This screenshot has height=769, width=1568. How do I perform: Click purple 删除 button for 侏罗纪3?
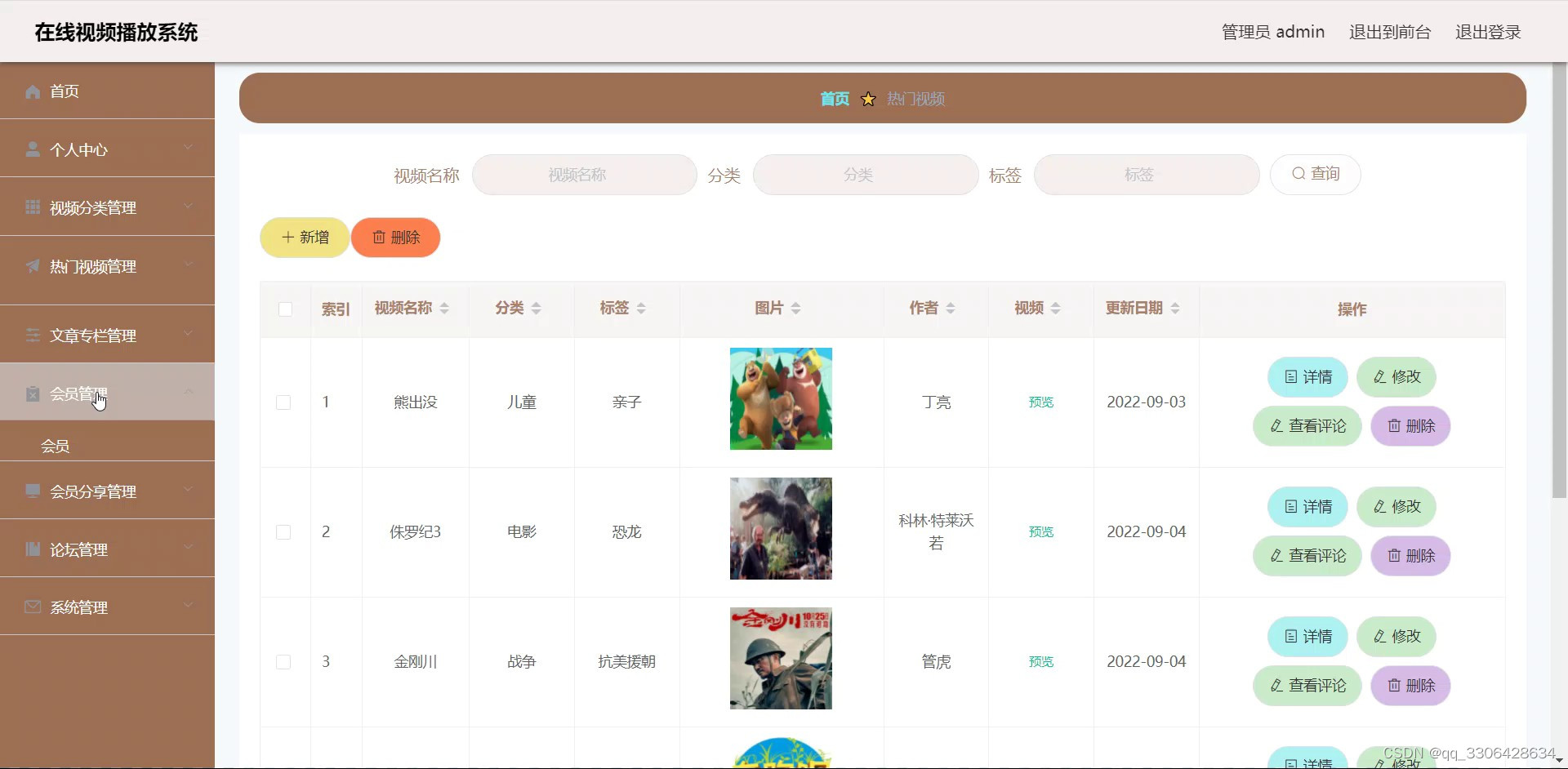[1410, 556]
